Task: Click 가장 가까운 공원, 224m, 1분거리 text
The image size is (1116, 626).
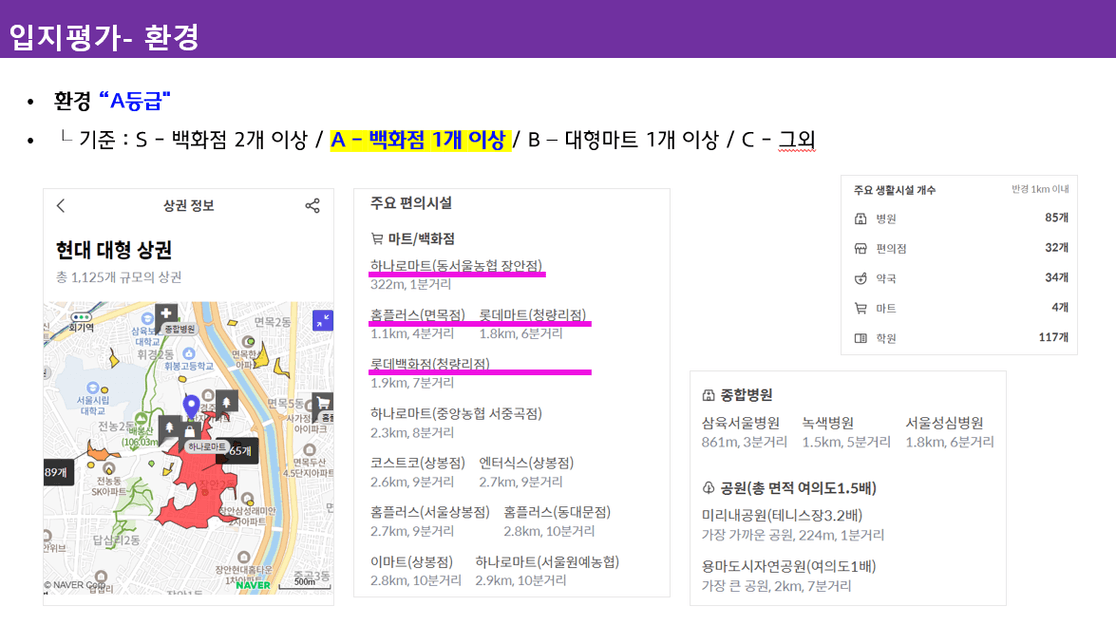Action: 793,535
